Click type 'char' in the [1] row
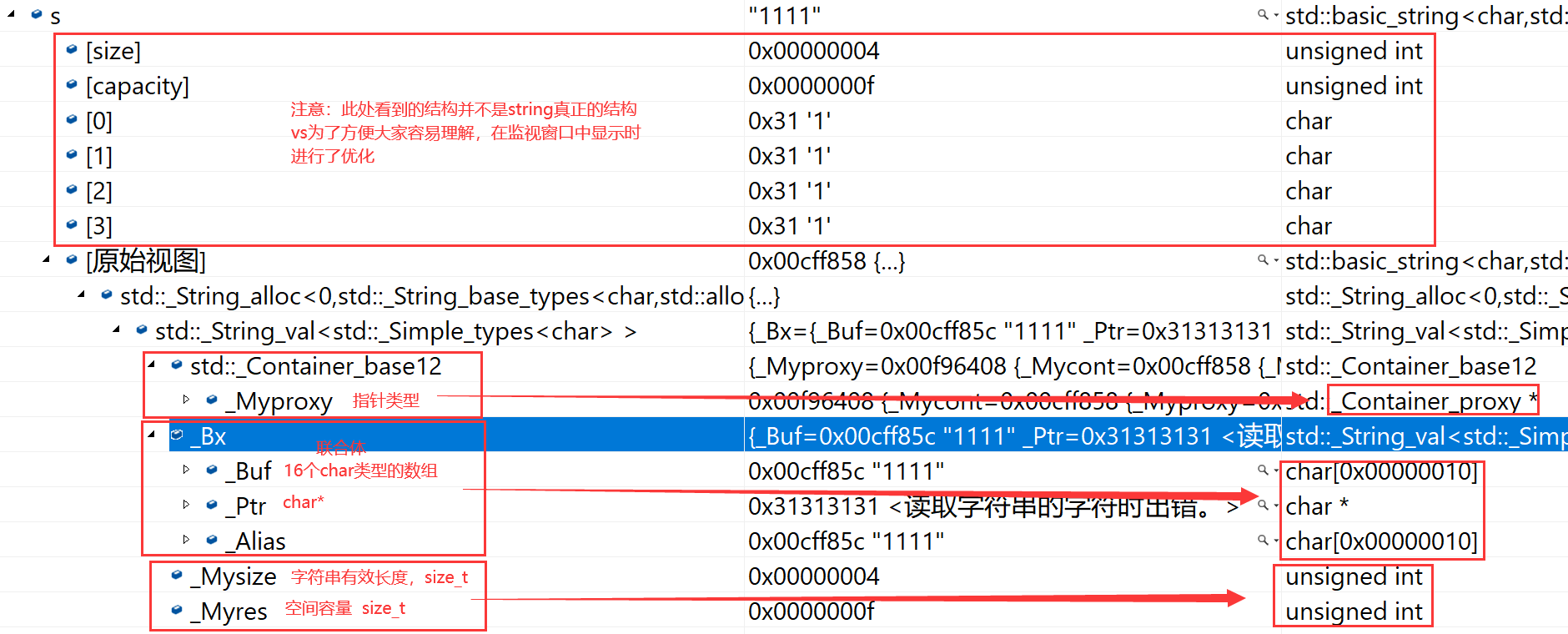The height and width of the screenshot is (634, 1568). (x=1309, y=156)
